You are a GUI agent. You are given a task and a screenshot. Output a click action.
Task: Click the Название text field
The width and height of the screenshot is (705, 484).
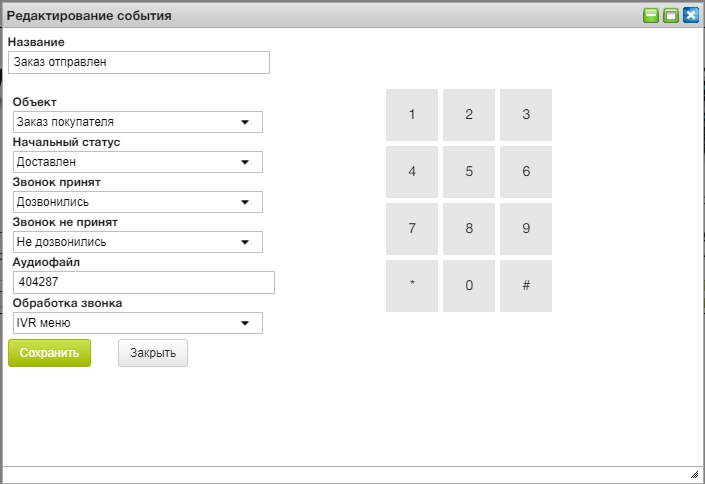[138, 62]
